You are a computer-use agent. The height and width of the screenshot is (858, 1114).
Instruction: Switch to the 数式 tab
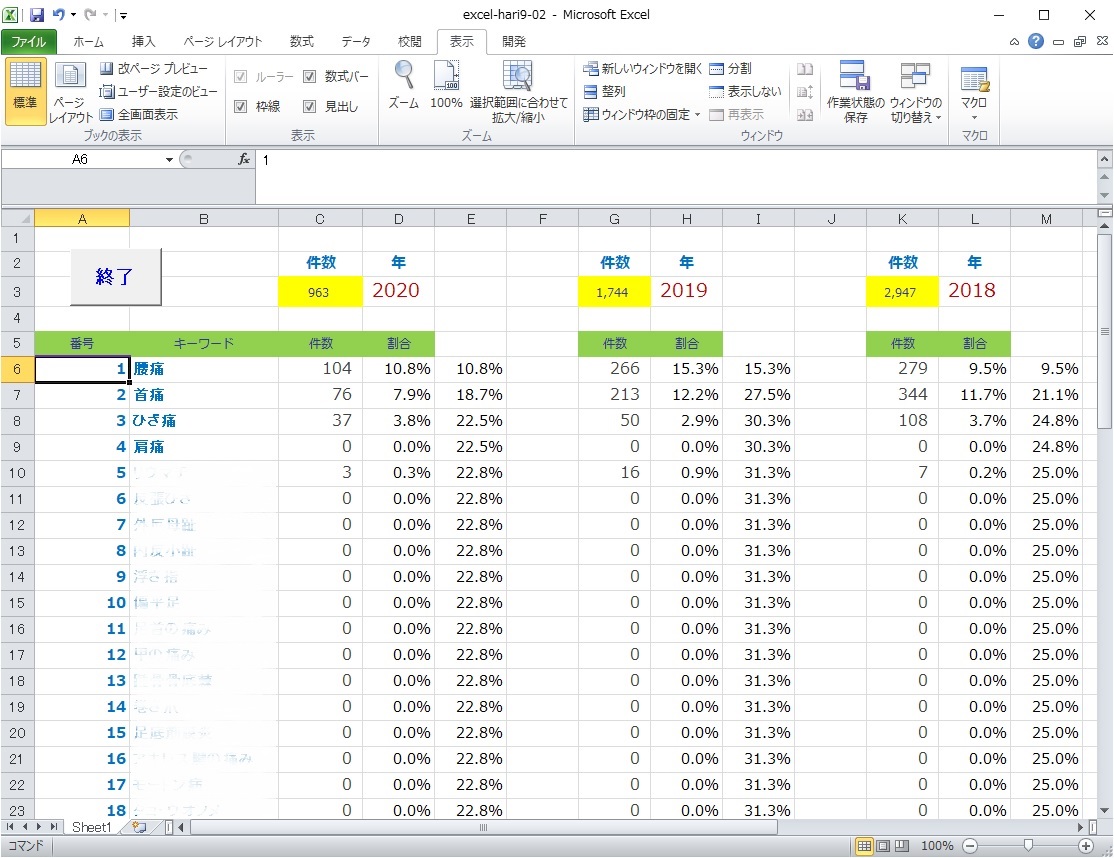click(301, 41)
